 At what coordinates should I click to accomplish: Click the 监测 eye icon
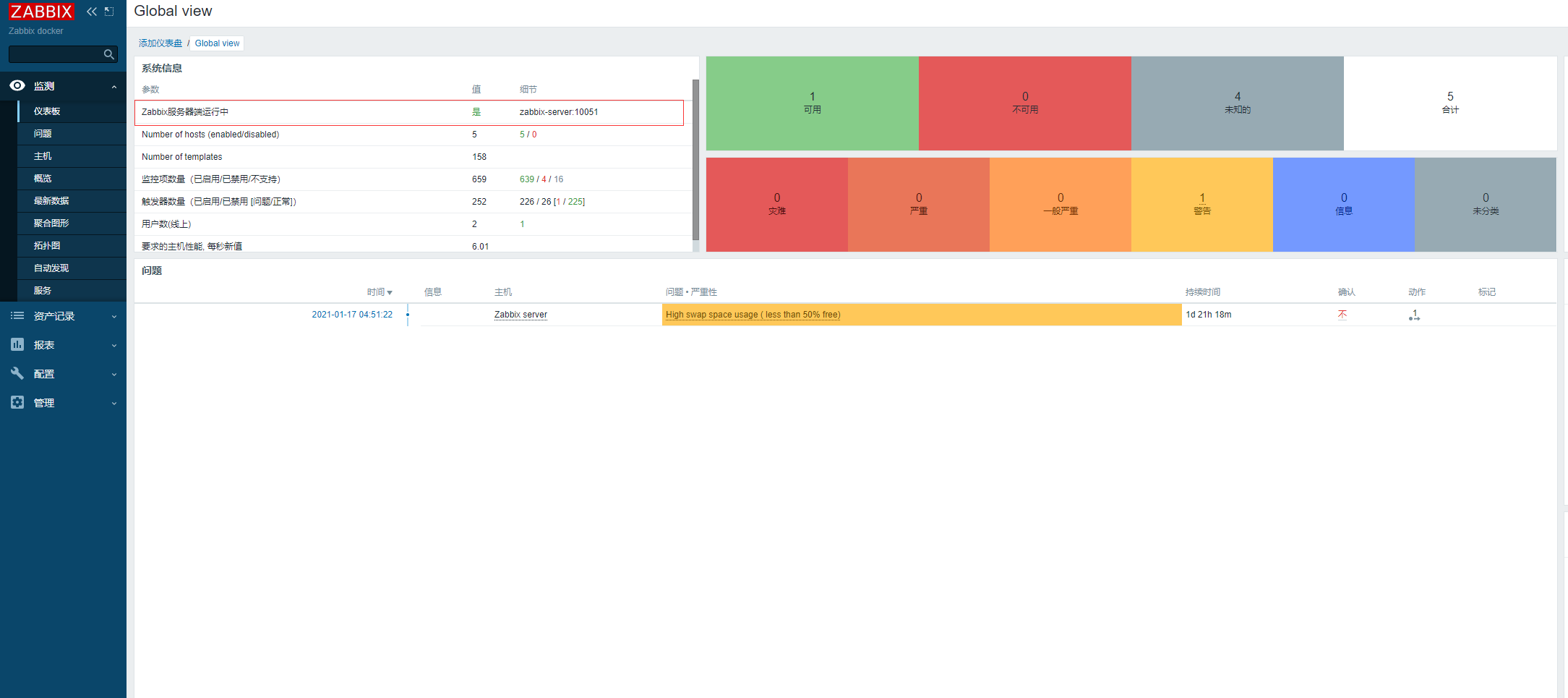[17, 85]
